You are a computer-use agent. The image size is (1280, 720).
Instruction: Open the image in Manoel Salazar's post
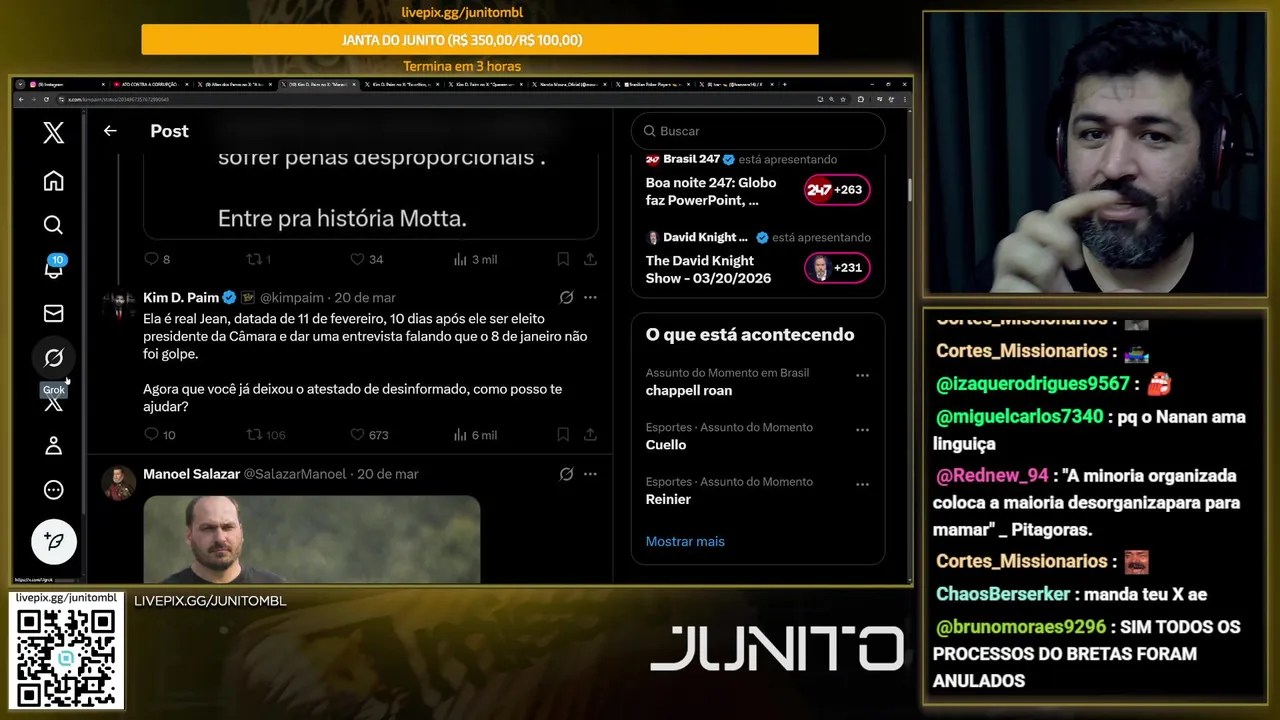click(x=311, y=539)
